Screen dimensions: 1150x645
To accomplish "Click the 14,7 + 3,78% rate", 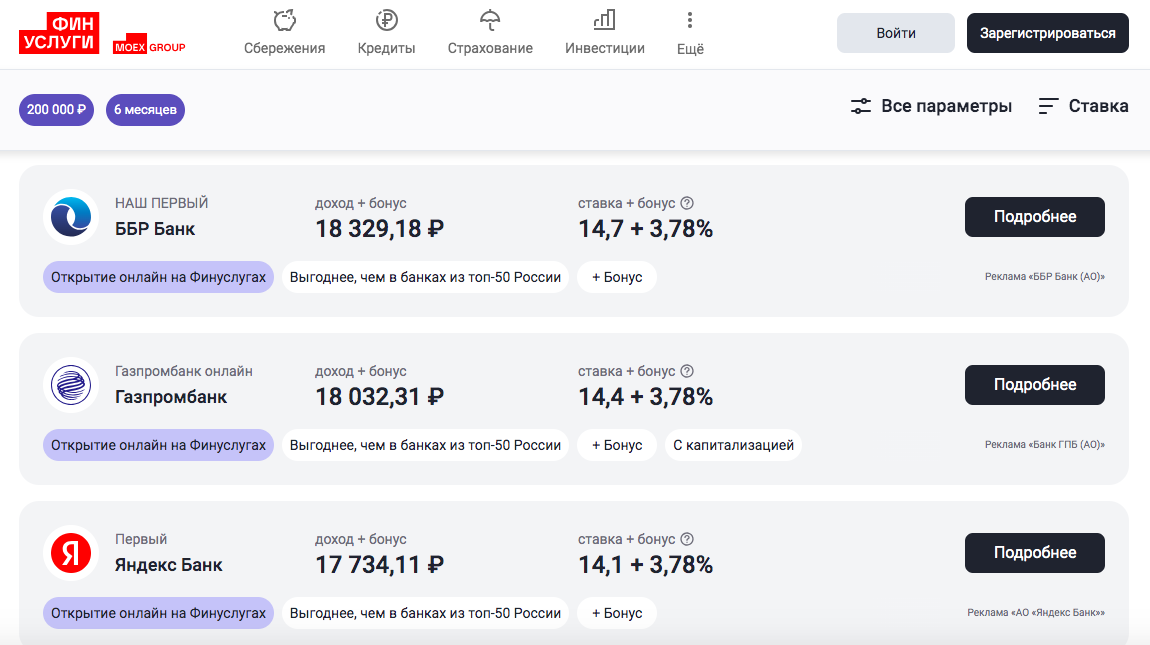I will click(645, 229).
